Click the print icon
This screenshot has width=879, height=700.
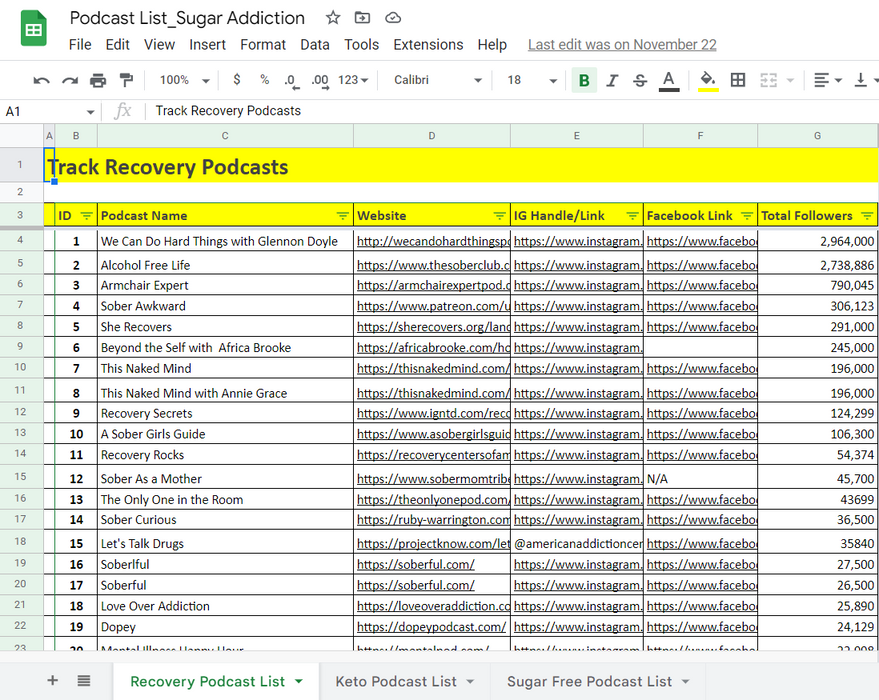pyautogui.click(x=98, y=80)
